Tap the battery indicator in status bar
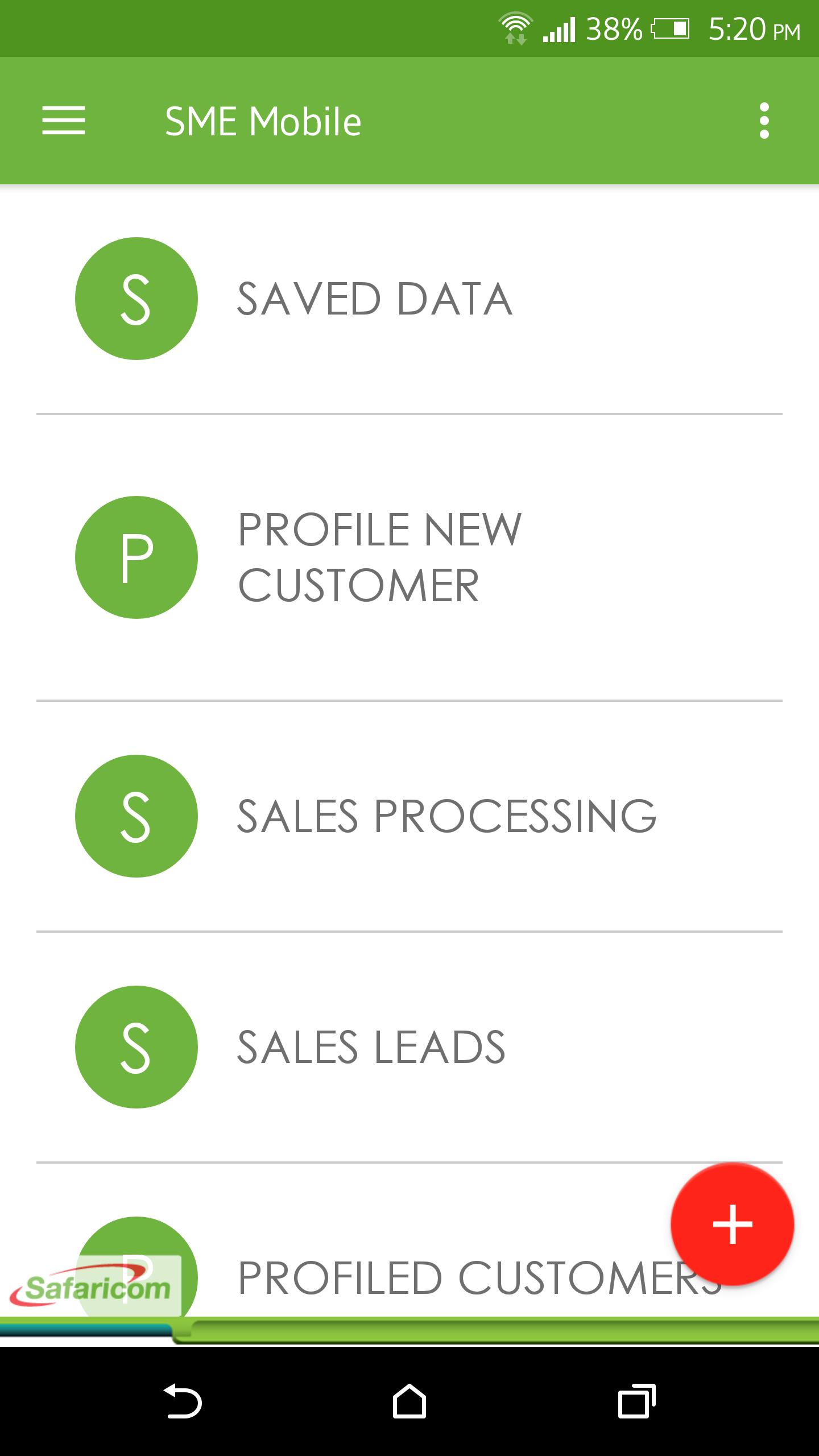819x1456 pixels. click(671, 28)
